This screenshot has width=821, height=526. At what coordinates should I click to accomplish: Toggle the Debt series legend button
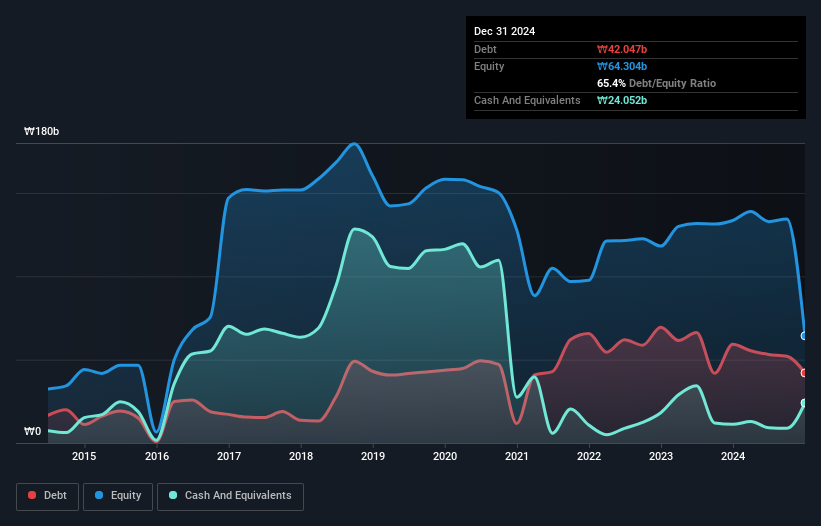pyautogui.click(x=47, y=496)
